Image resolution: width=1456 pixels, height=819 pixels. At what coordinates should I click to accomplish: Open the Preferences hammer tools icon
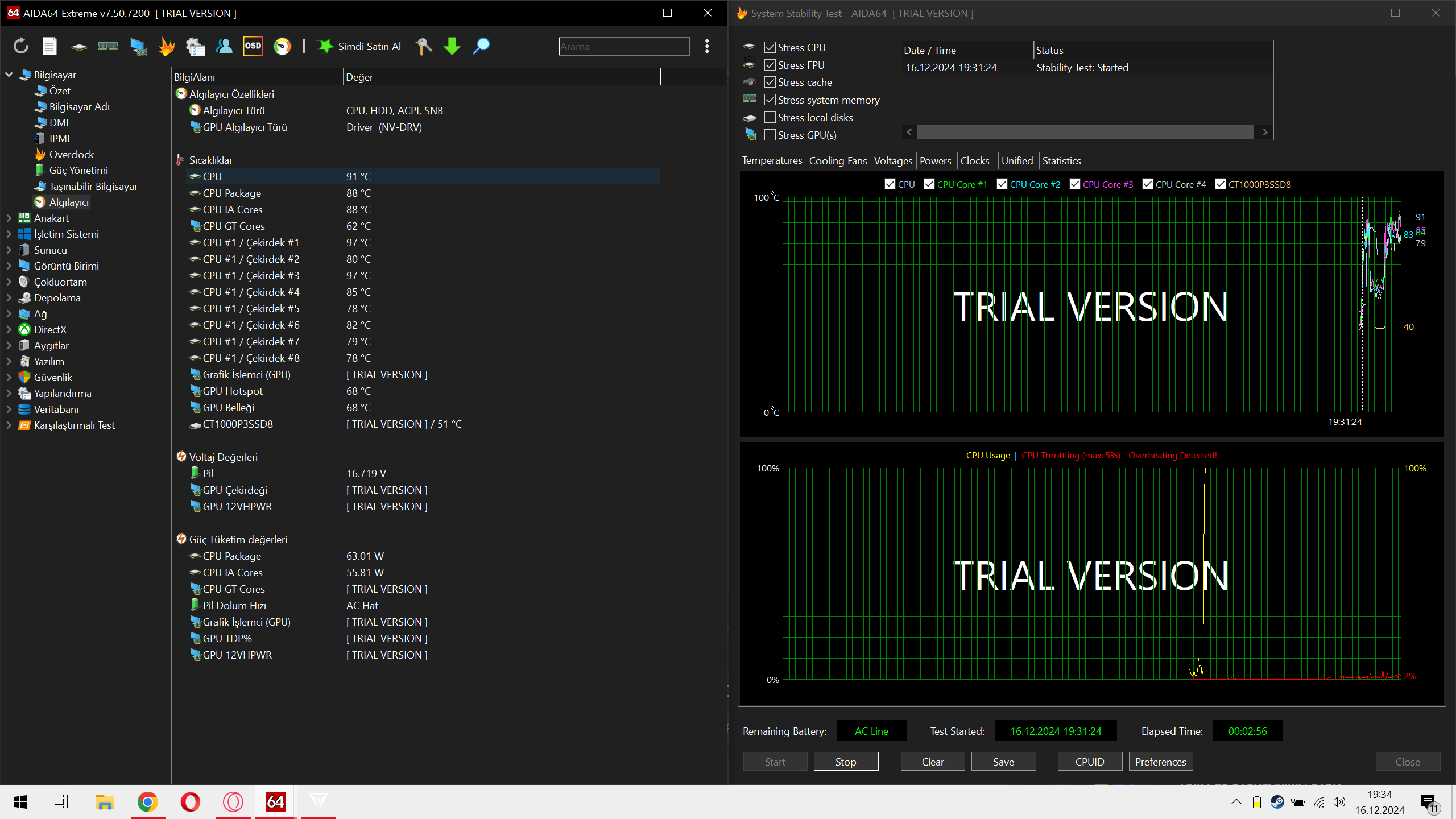(424, 46)
